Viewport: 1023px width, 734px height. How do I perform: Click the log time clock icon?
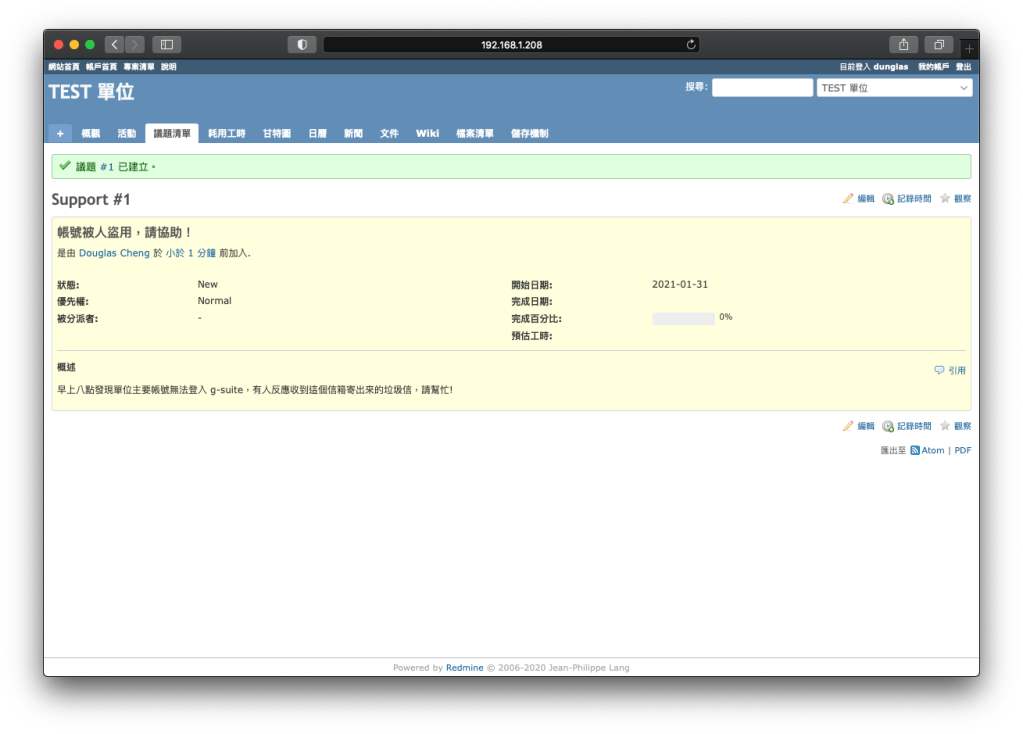coord(887,199)
